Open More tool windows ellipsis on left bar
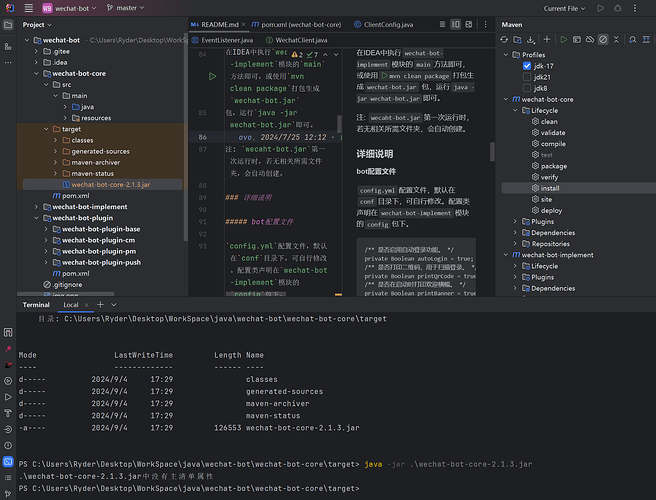The image size is (656, 500). click(8, 62)
